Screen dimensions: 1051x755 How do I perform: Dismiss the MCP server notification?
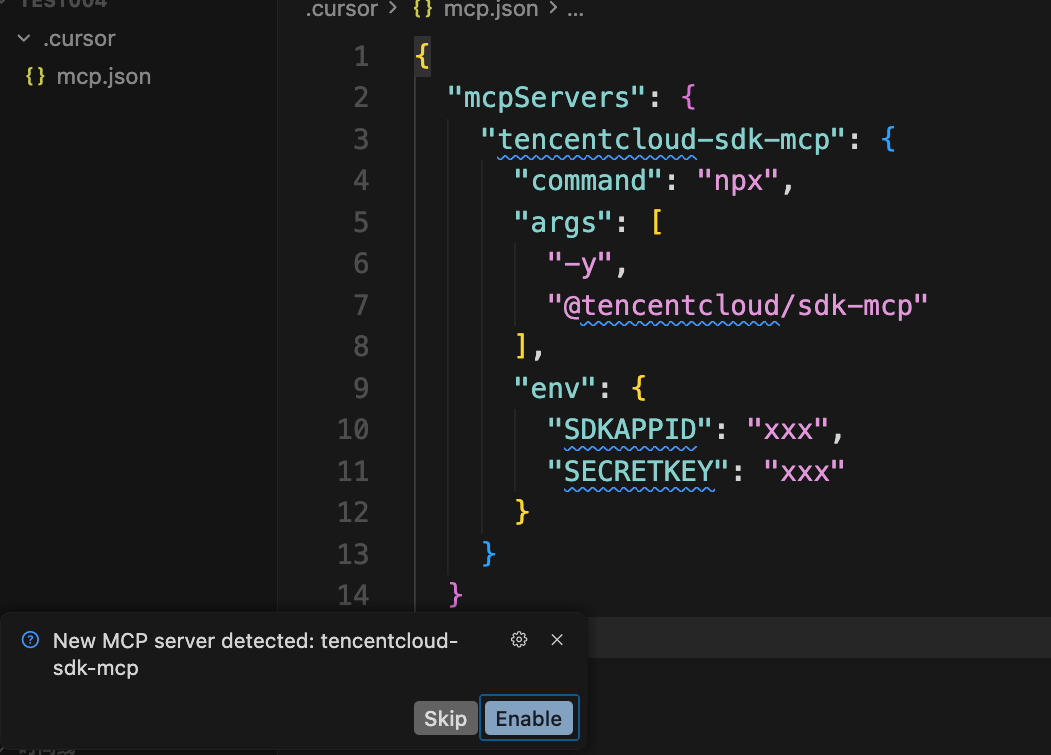[557, 640]
